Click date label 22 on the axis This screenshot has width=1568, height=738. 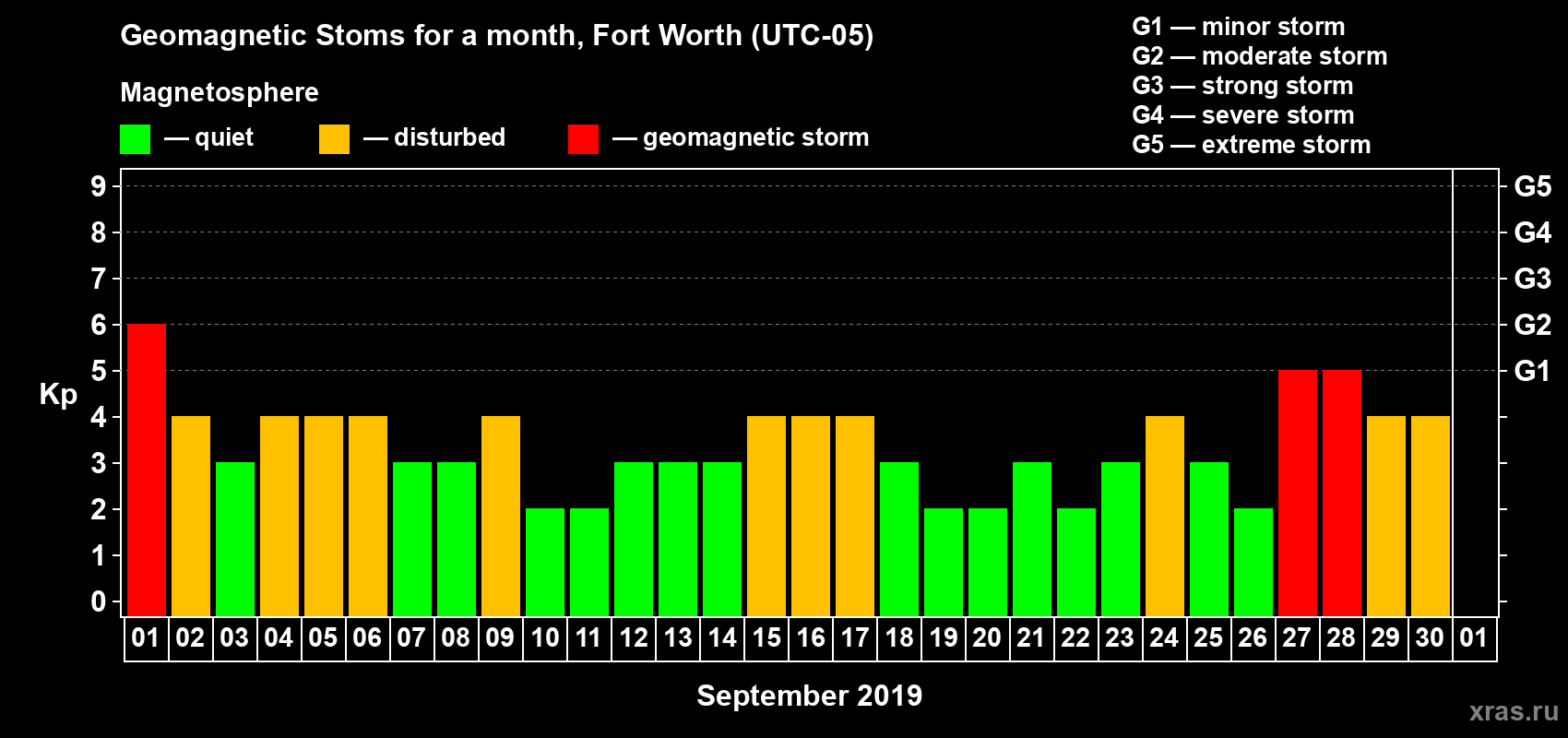coord(1075,638)
